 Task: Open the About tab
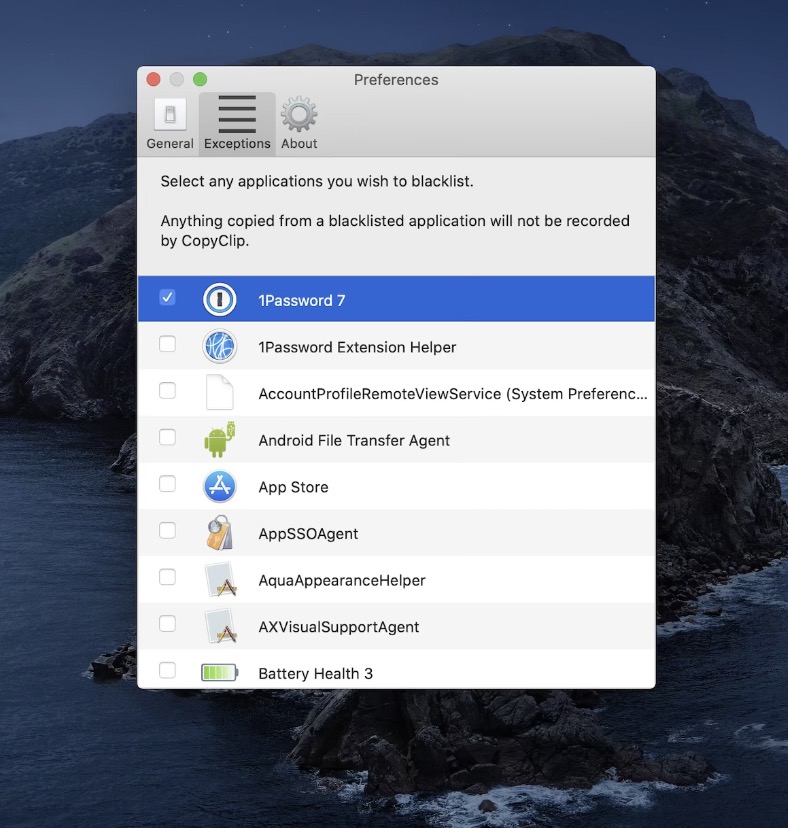pyautogui.click(x=299, y=124)
